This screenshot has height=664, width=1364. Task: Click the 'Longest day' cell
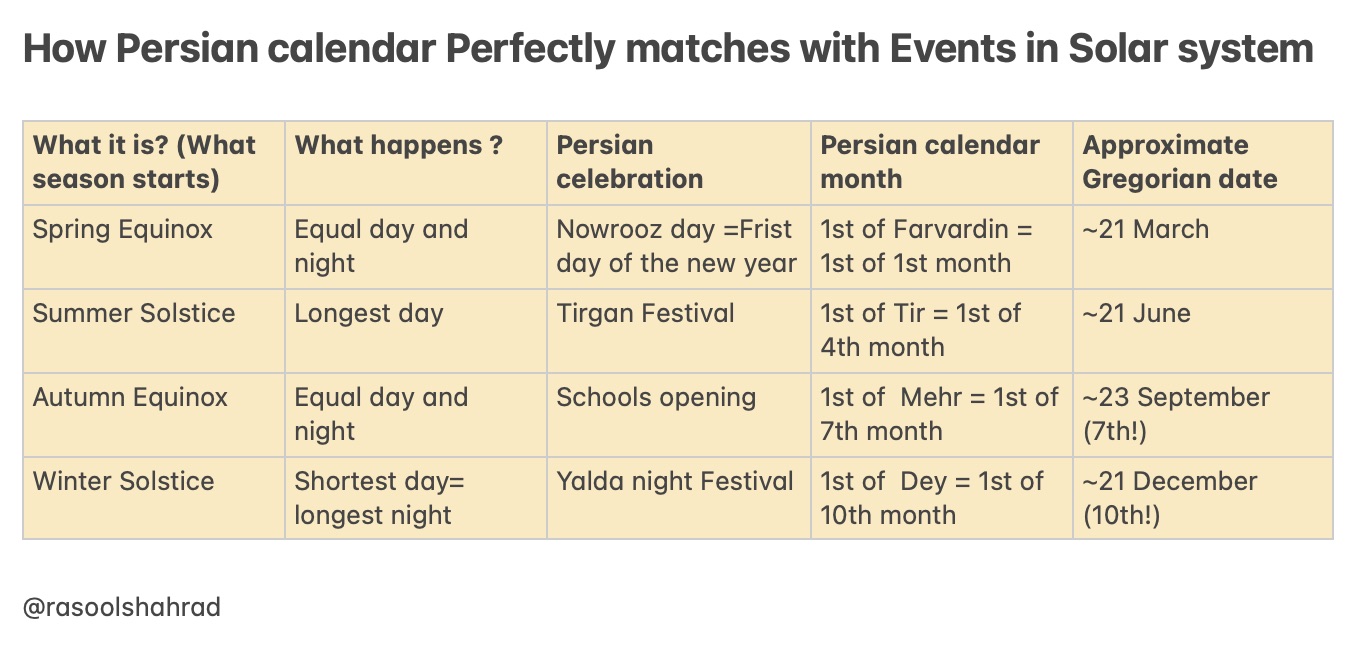point(416,331)
